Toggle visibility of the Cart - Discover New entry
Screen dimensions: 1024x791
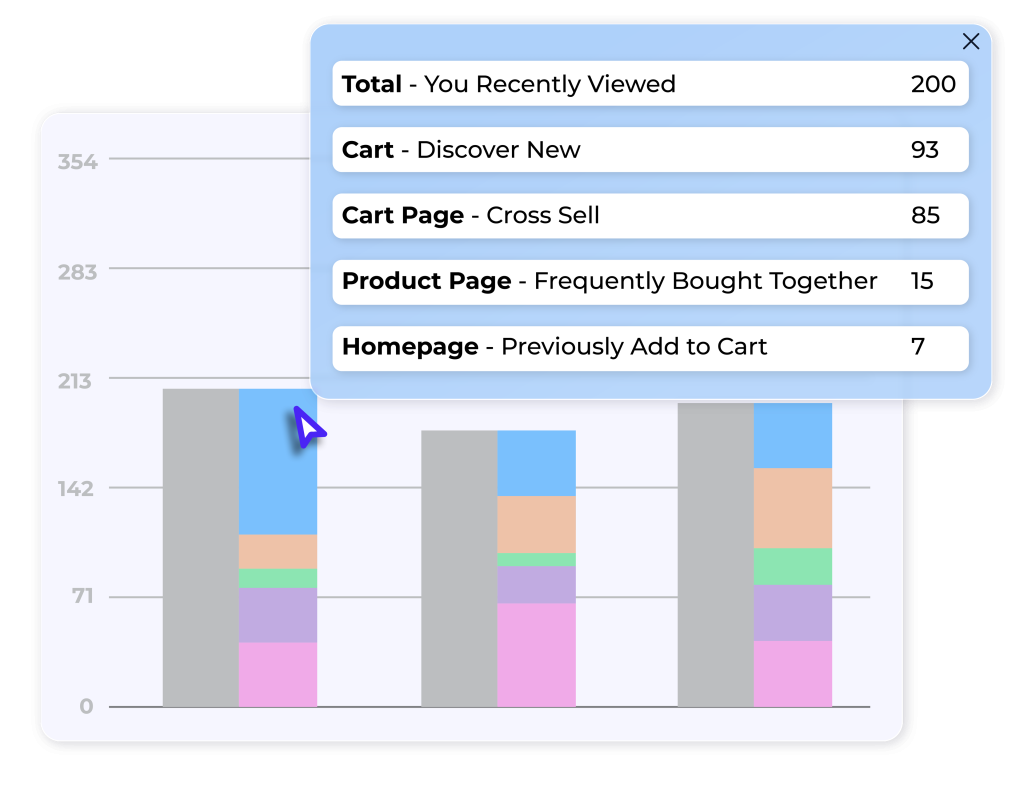pos(650,150)
